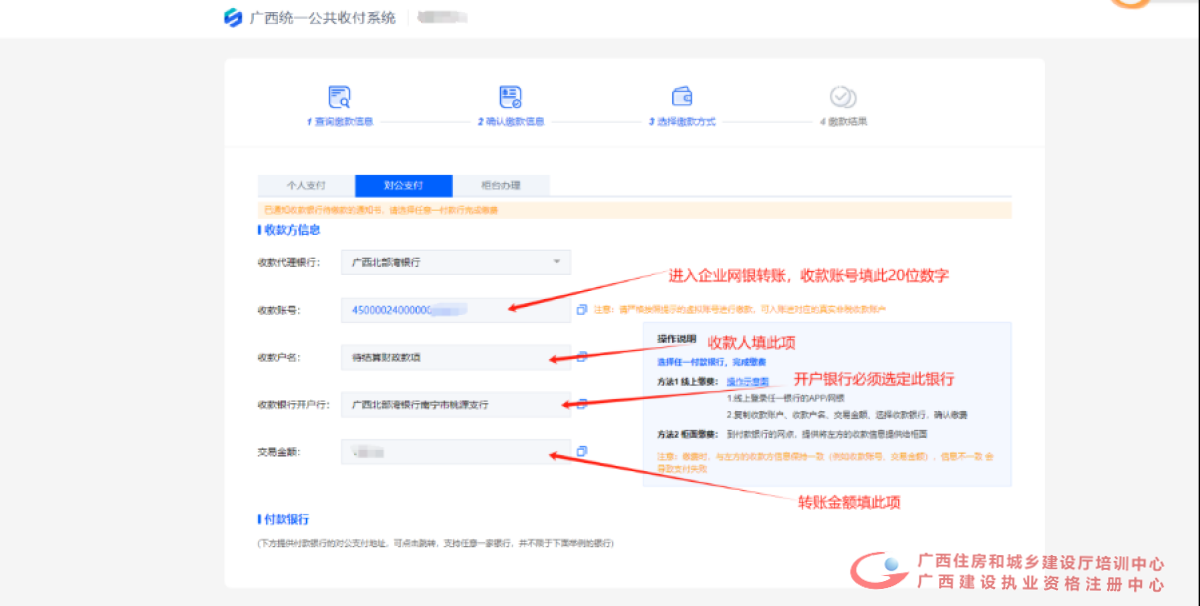The width and height of the screenshot is (1200, 606).
Task: Copy the 收款账号 using its copy icon
Action: [x=581, y=310]
